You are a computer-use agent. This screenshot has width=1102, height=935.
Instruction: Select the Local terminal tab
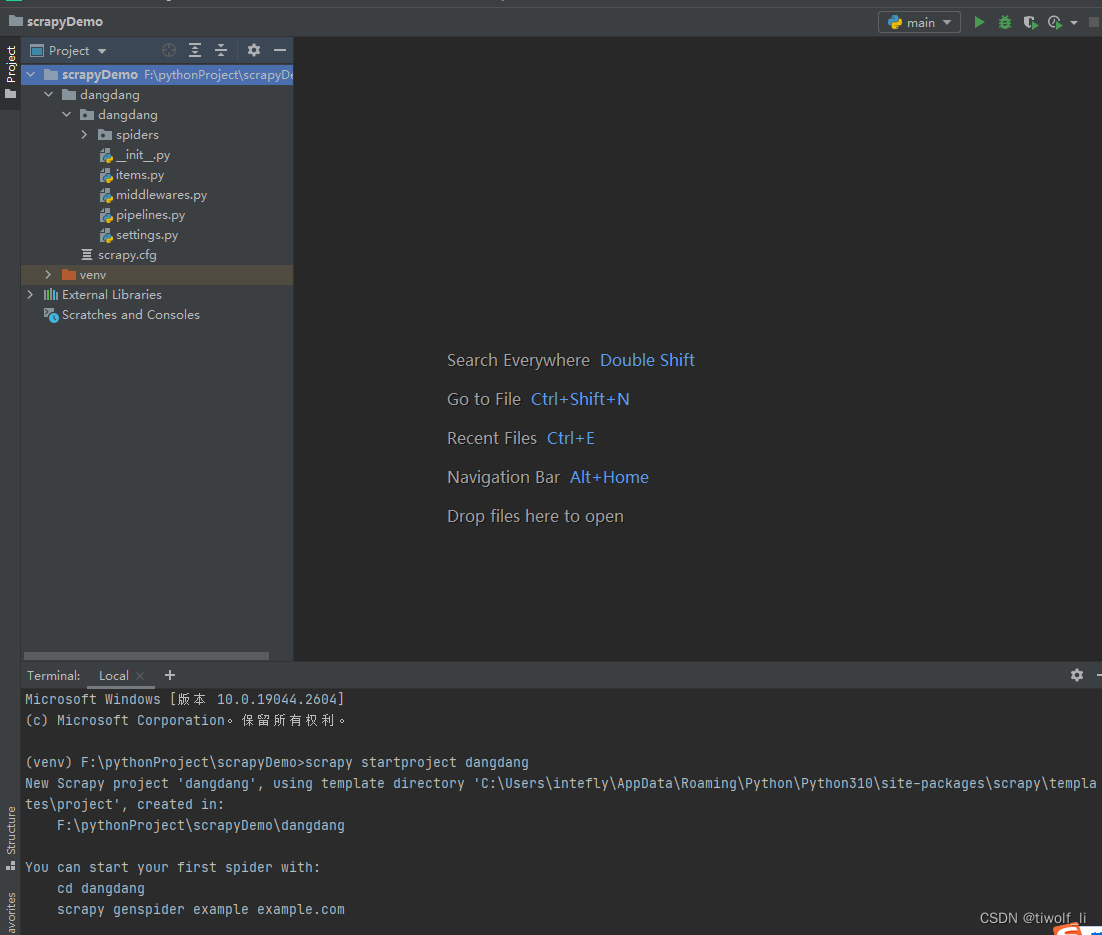(113, 676)
